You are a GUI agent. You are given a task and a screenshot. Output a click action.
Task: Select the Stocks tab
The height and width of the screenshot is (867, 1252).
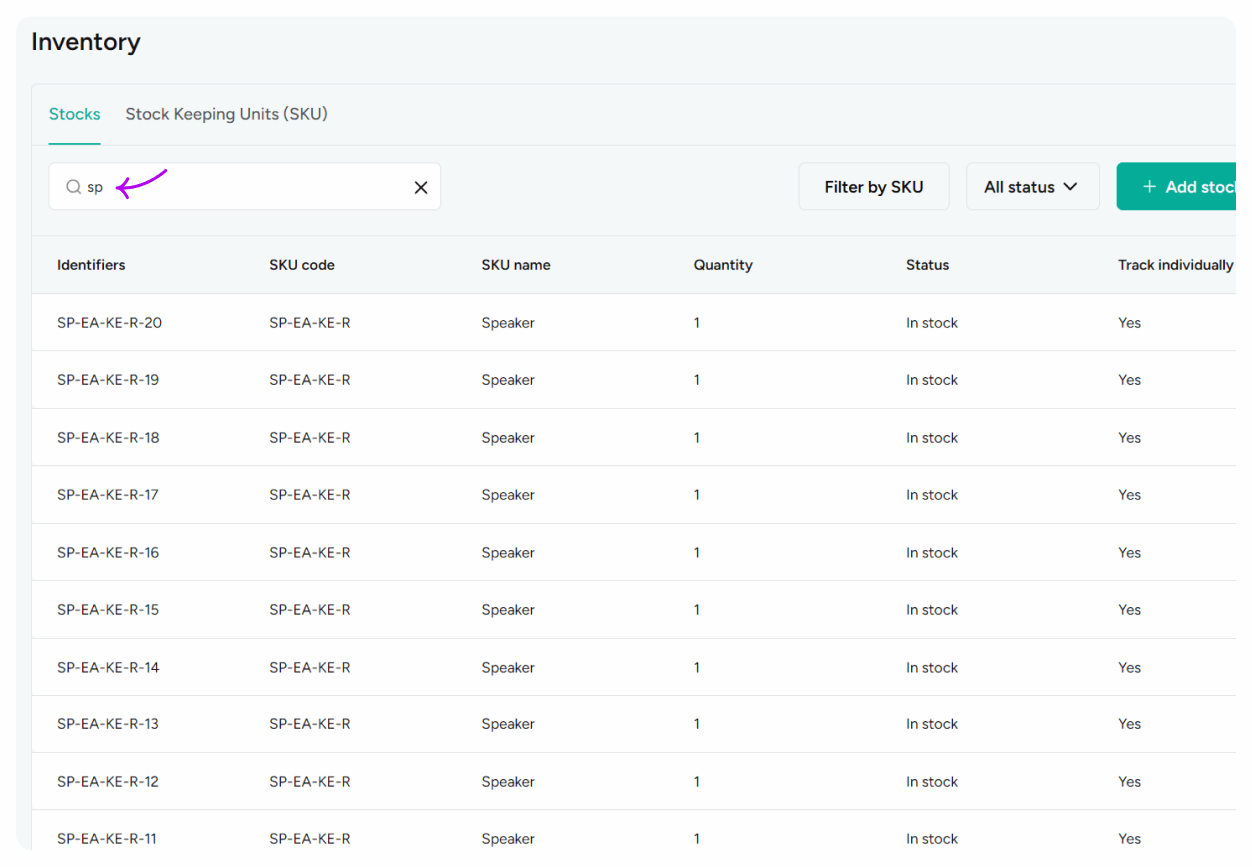click(74, 113)
